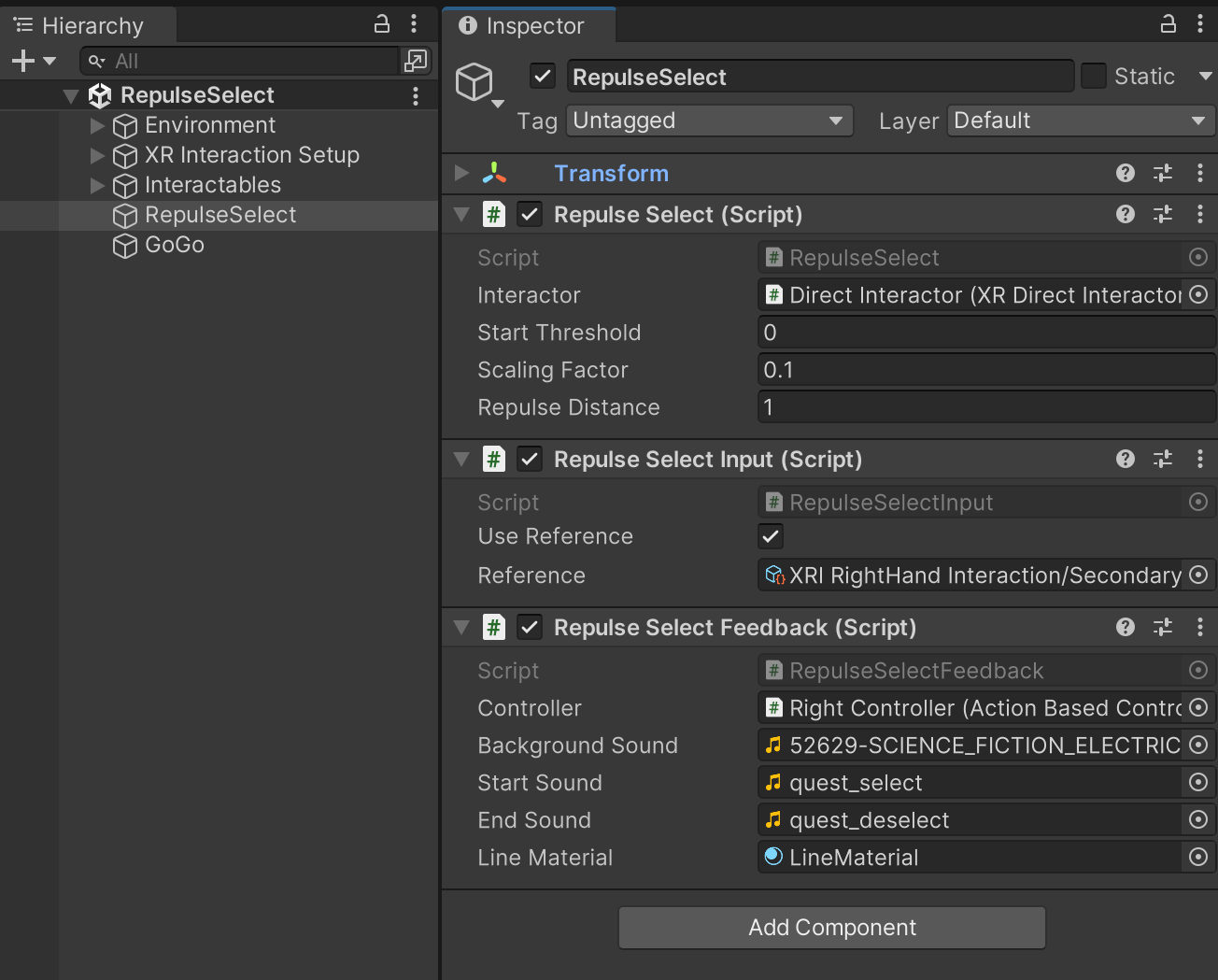Disable the Repulse Select Feedback script
Viewport: 1218px width, 980px height.
click(x=530, y=628)
